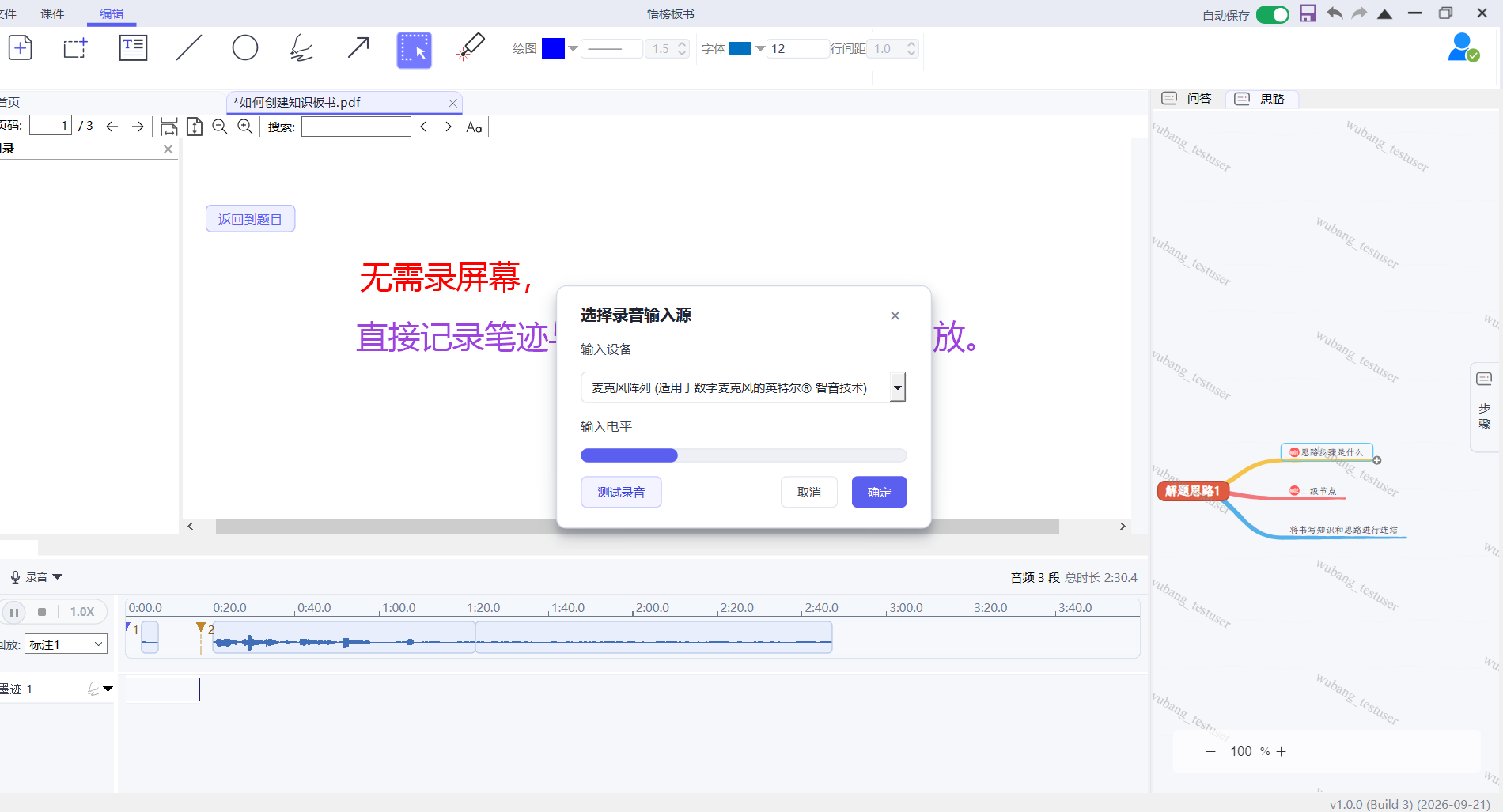This screenshot has width=1503, height=812.
Task: Zoom in the PDF view
Action: click(245, 127)
